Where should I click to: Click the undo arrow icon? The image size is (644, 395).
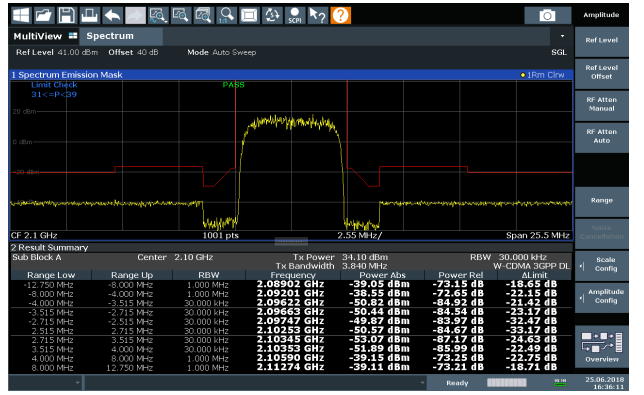pyautogui.click(x=112, y=15)
